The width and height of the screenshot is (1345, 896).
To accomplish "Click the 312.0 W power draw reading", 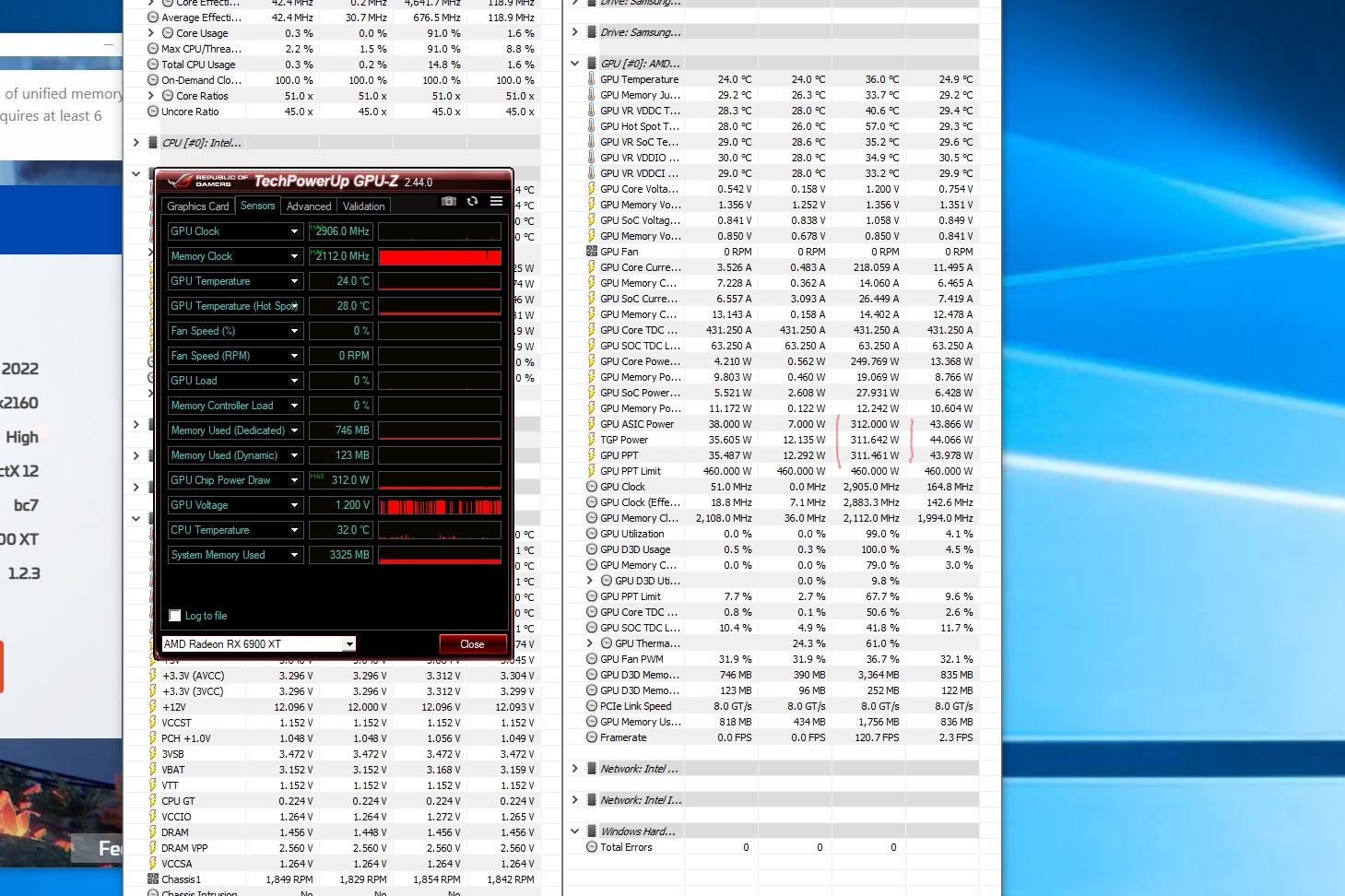I will (x=340, y=480).
